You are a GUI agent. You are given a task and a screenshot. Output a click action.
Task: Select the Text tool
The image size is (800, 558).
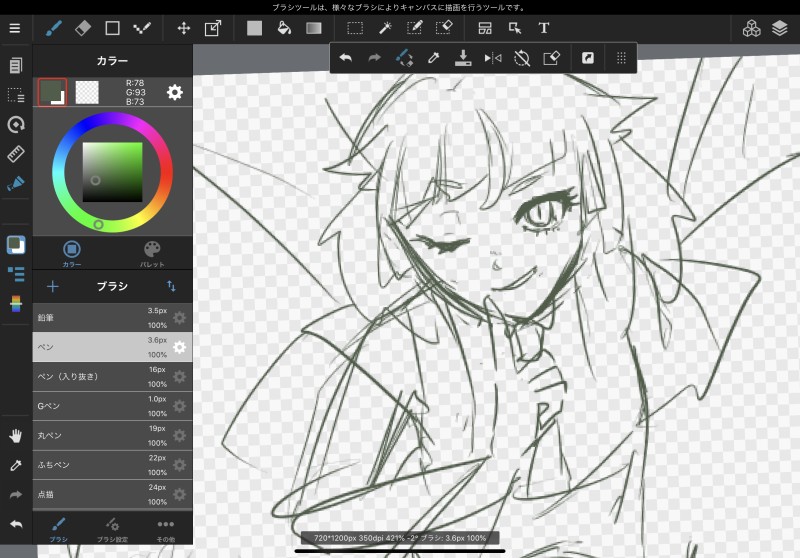click(x=544, y=28)
